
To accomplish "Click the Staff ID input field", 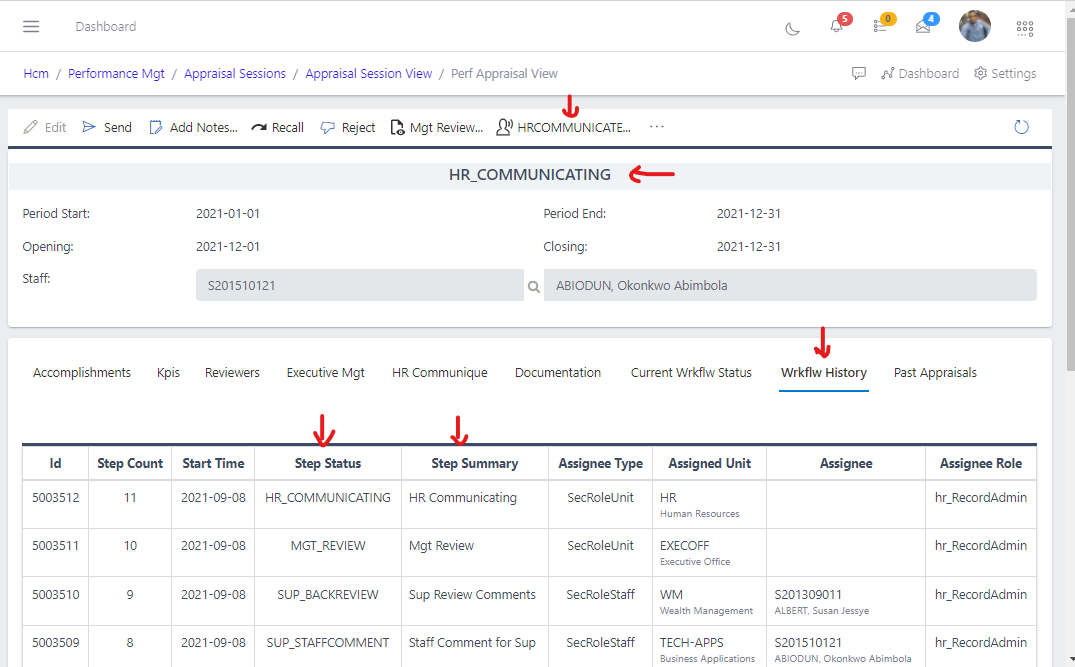I will click(359, 286).
